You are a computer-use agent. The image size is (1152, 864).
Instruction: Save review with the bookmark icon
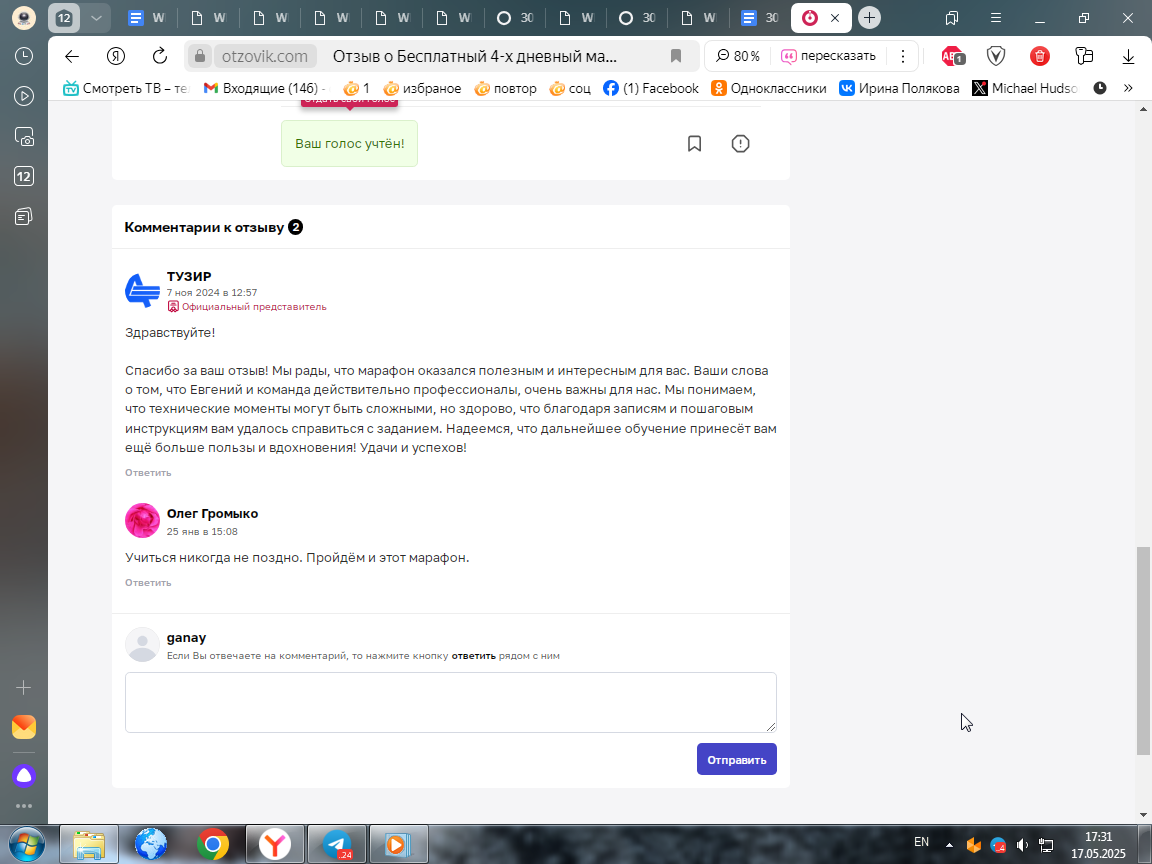pyautogui.click(x=694, y=143)
